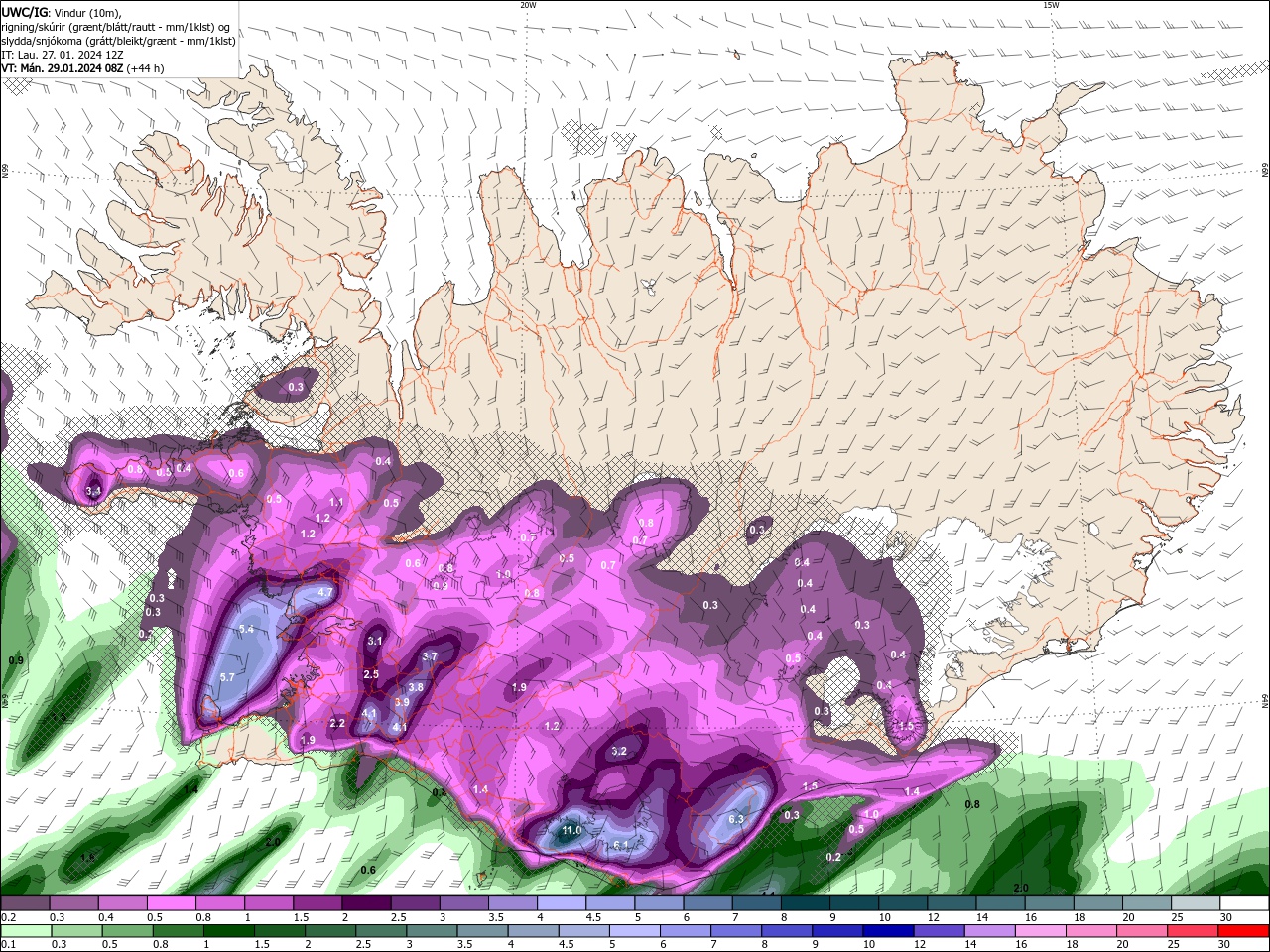Viewport: 1270px width, 952px height.
Task: Click the 20W longitude label at top
Action: coord(528,5)
